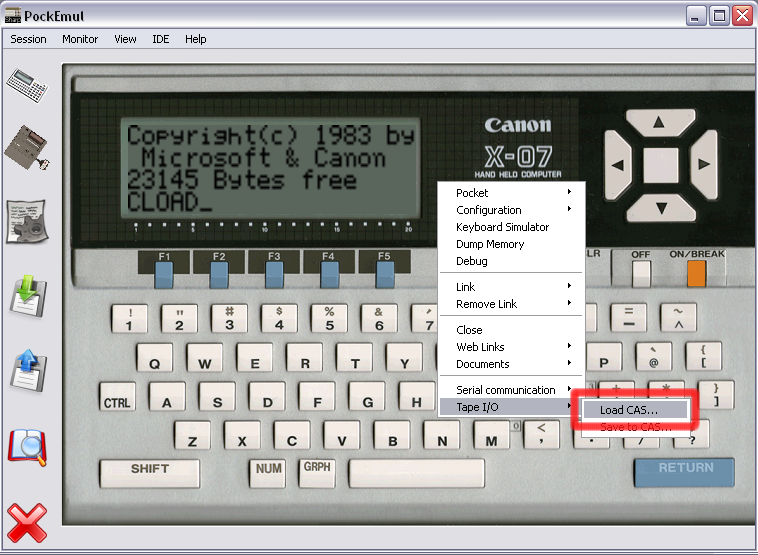The height and width of the screenshot is (555, 758).
Task: Click the A key
Action: point(167,397)
